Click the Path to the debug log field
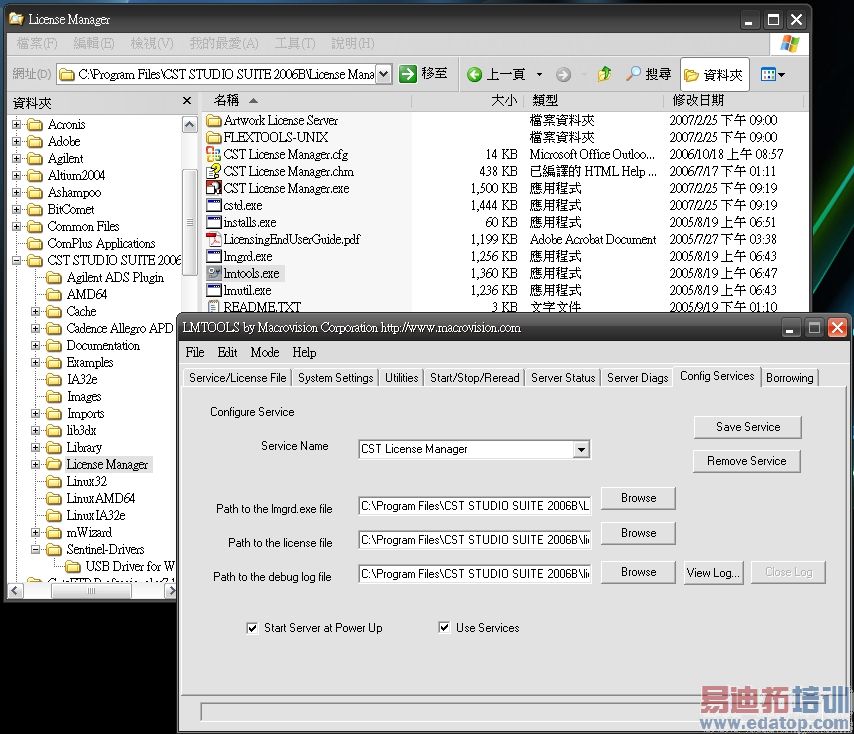 475,574
